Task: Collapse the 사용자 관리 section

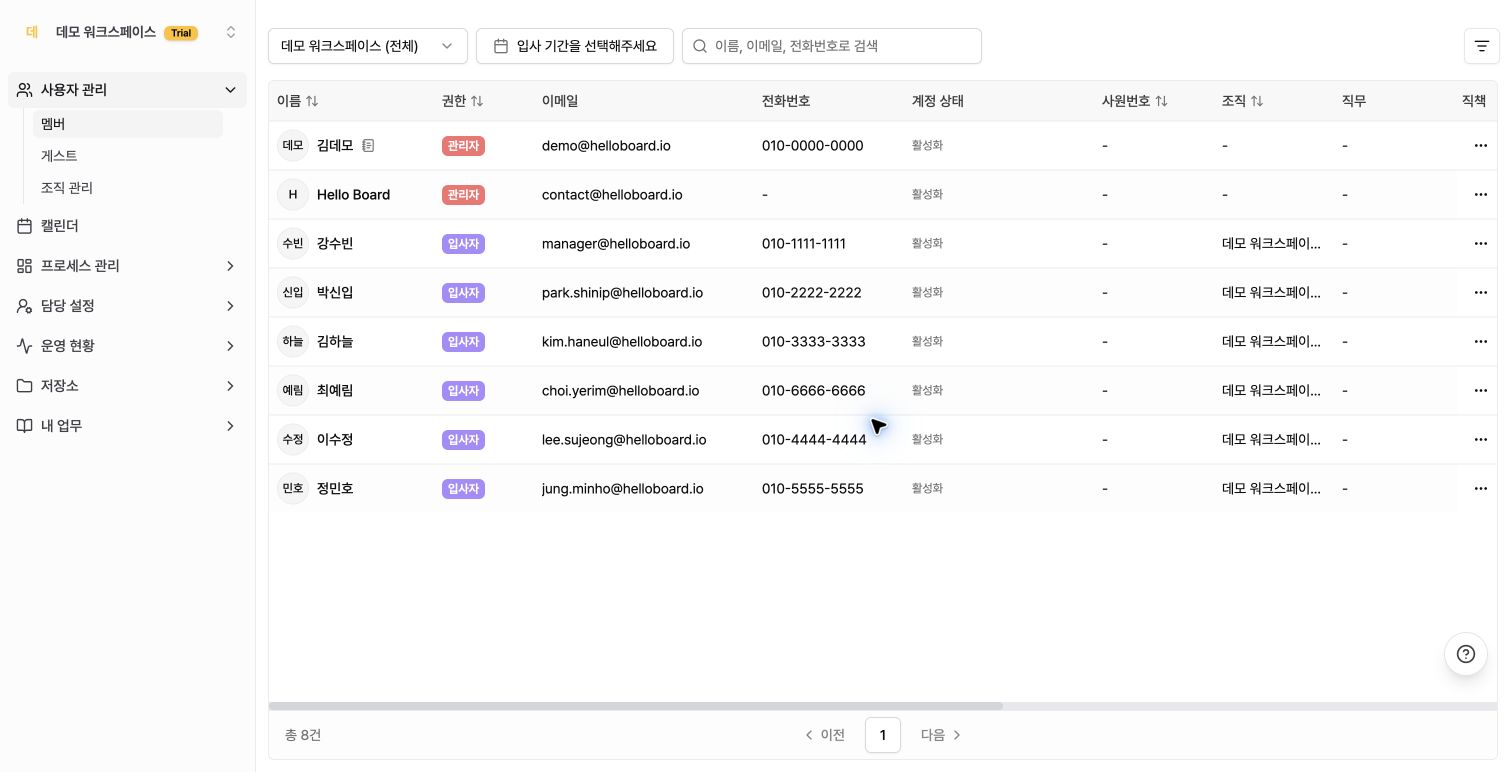Action: [x=127, y=90]
